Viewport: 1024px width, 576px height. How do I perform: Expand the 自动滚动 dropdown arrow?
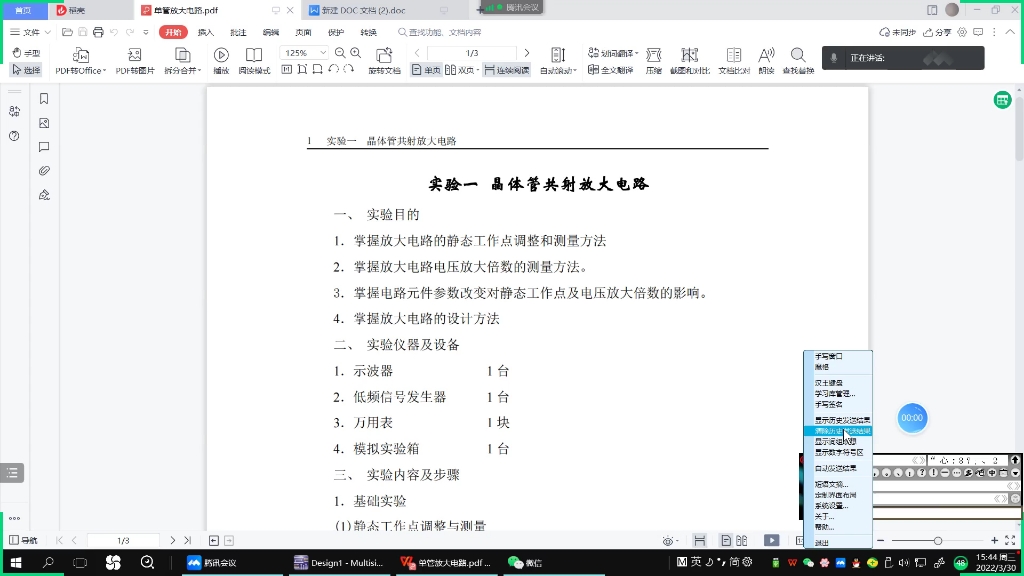(576, 69)
